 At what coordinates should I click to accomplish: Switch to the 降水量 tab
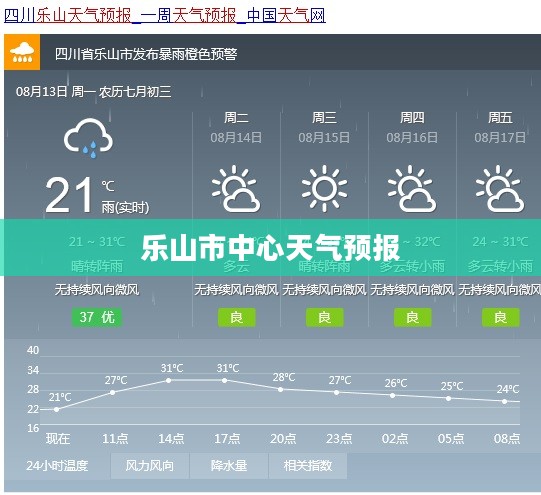(x=229, y=466)
